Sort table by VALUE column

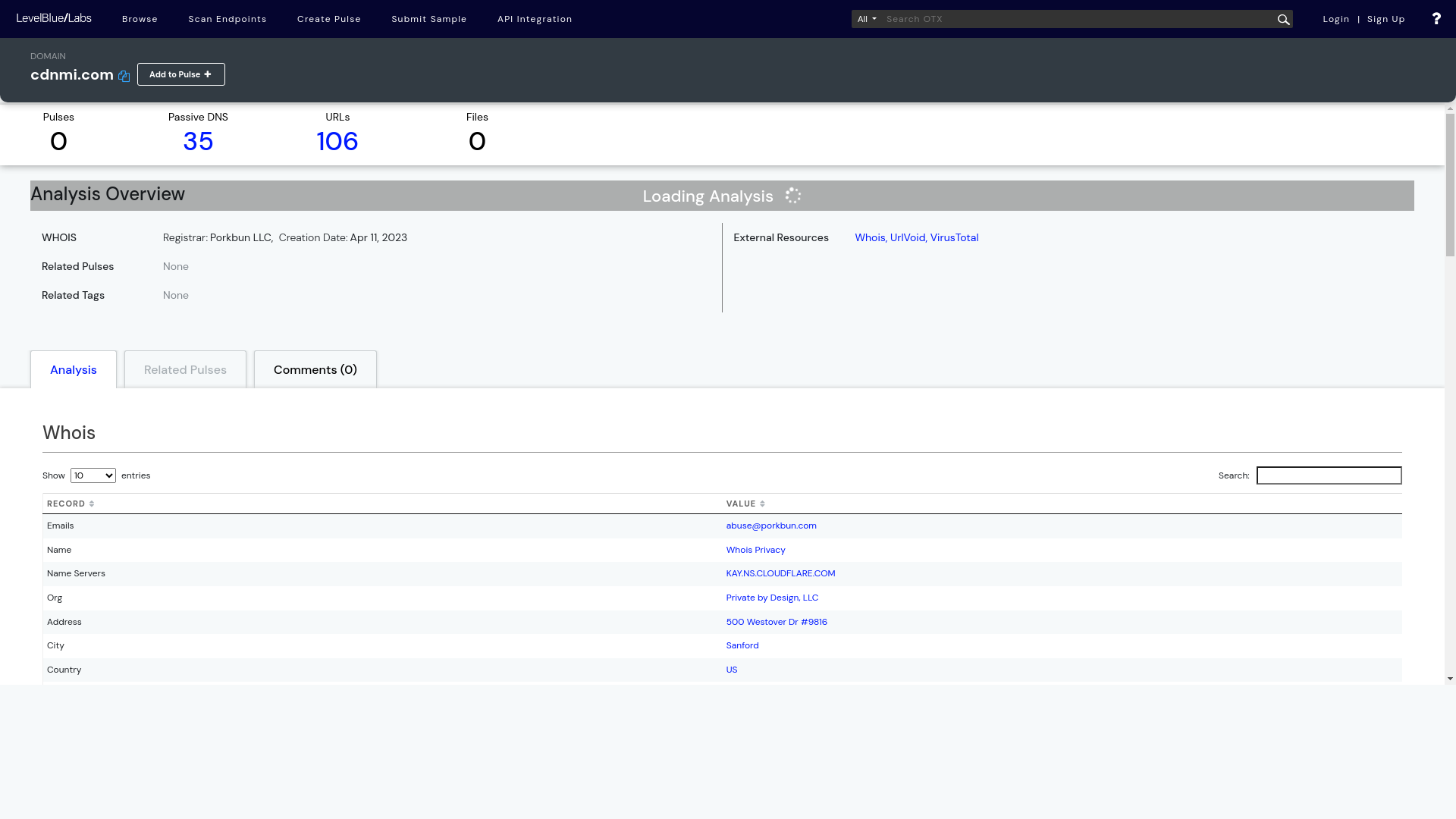click(745, 504)
